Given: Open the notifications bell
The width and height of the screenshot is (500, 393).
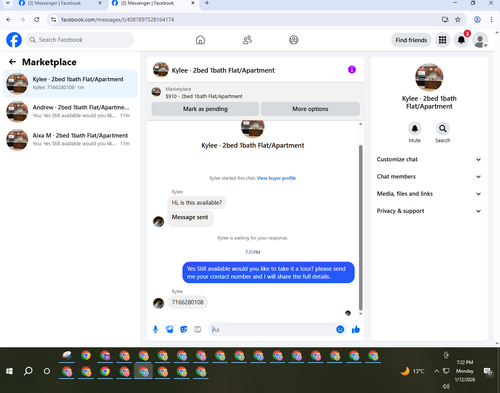Looking at the screenshot, I should point(461,40).
